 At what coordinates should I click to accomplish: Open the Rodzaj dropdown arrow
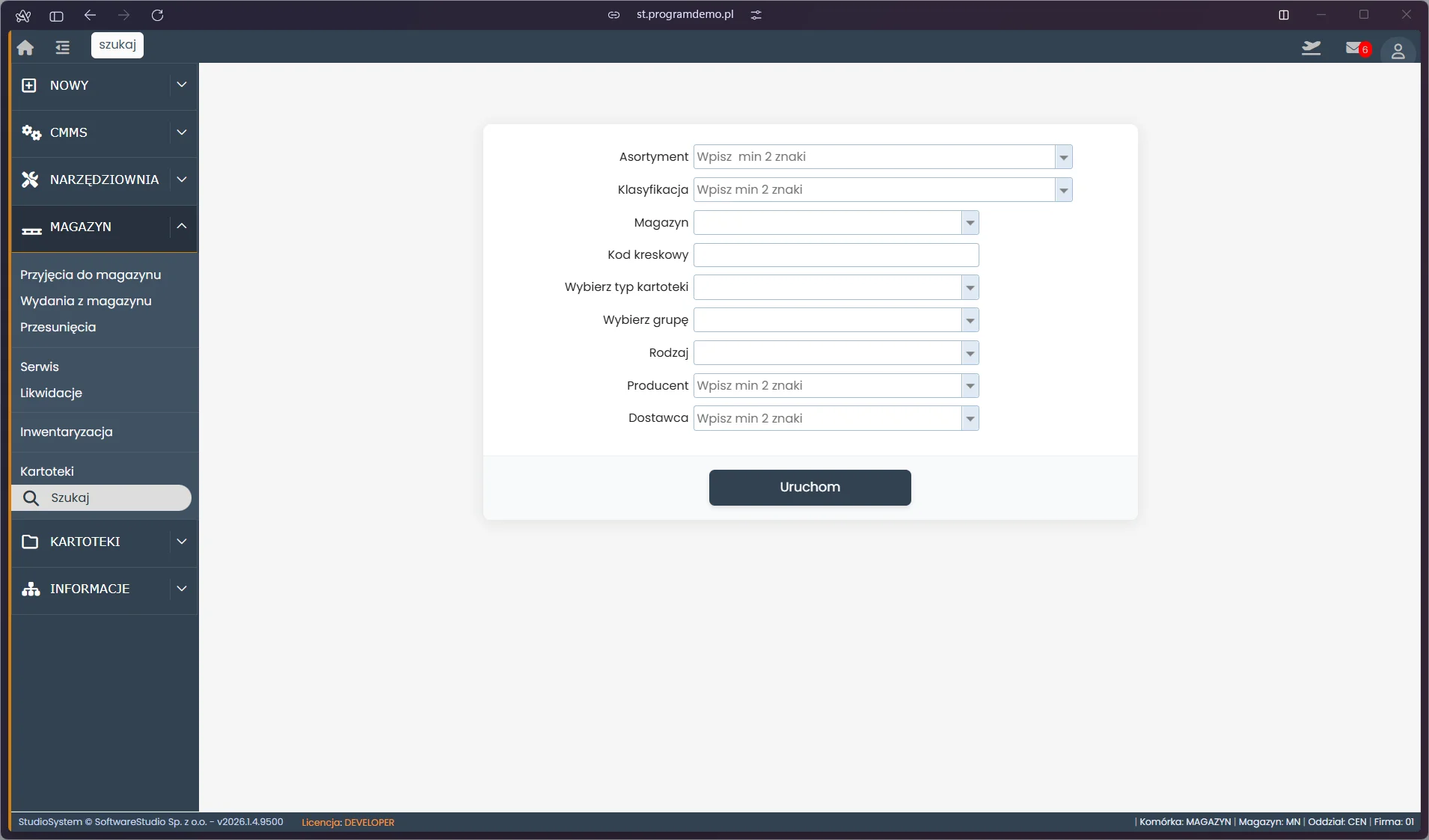(970, 353)
